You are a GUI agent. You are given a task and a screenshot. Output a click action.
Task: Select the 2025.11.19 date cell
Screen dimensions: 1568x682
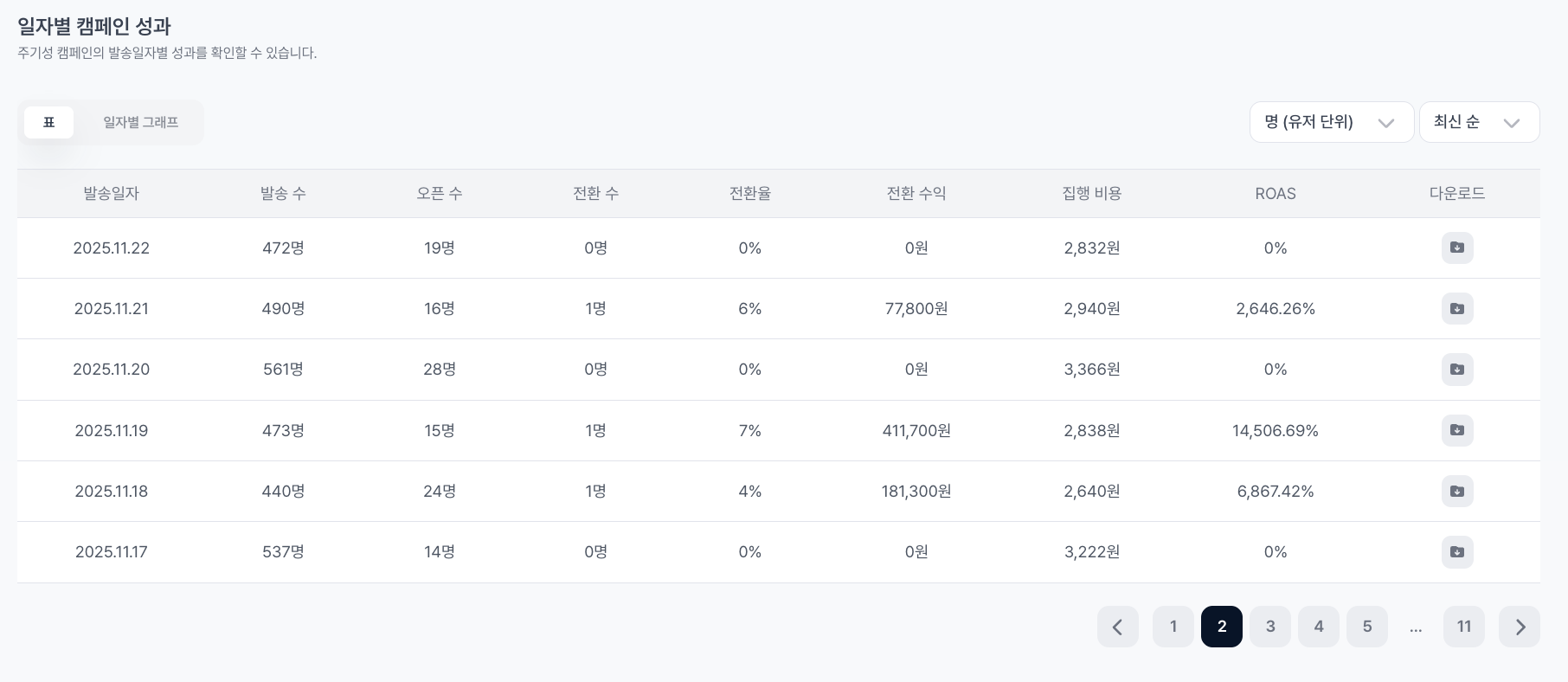point(111,431)
